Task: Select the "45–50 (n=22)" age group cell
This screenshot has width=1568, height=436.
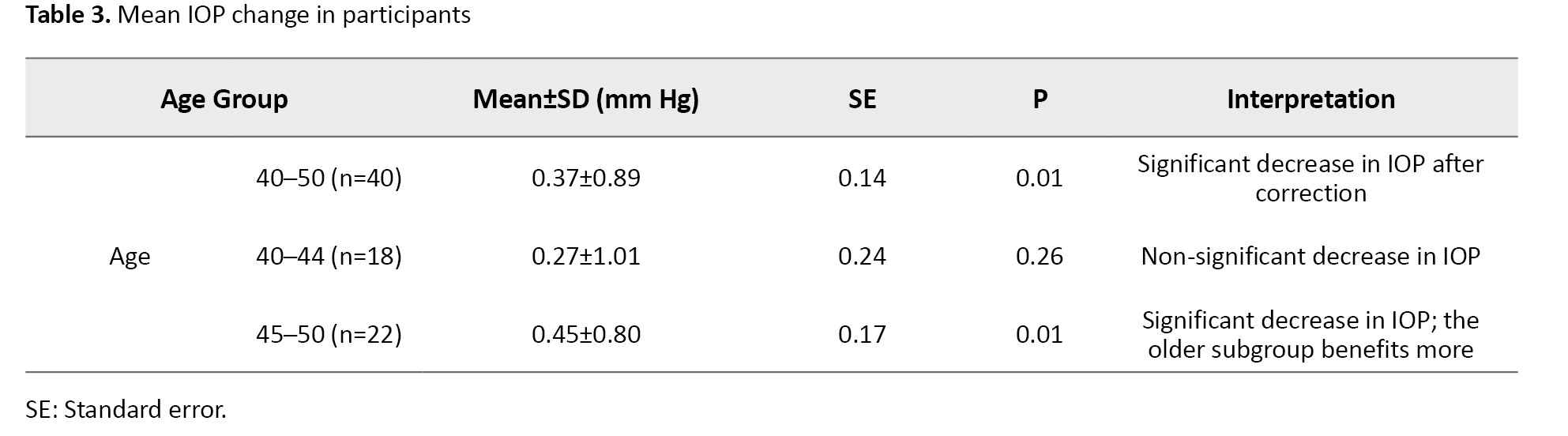Action: tap(329, 335)
